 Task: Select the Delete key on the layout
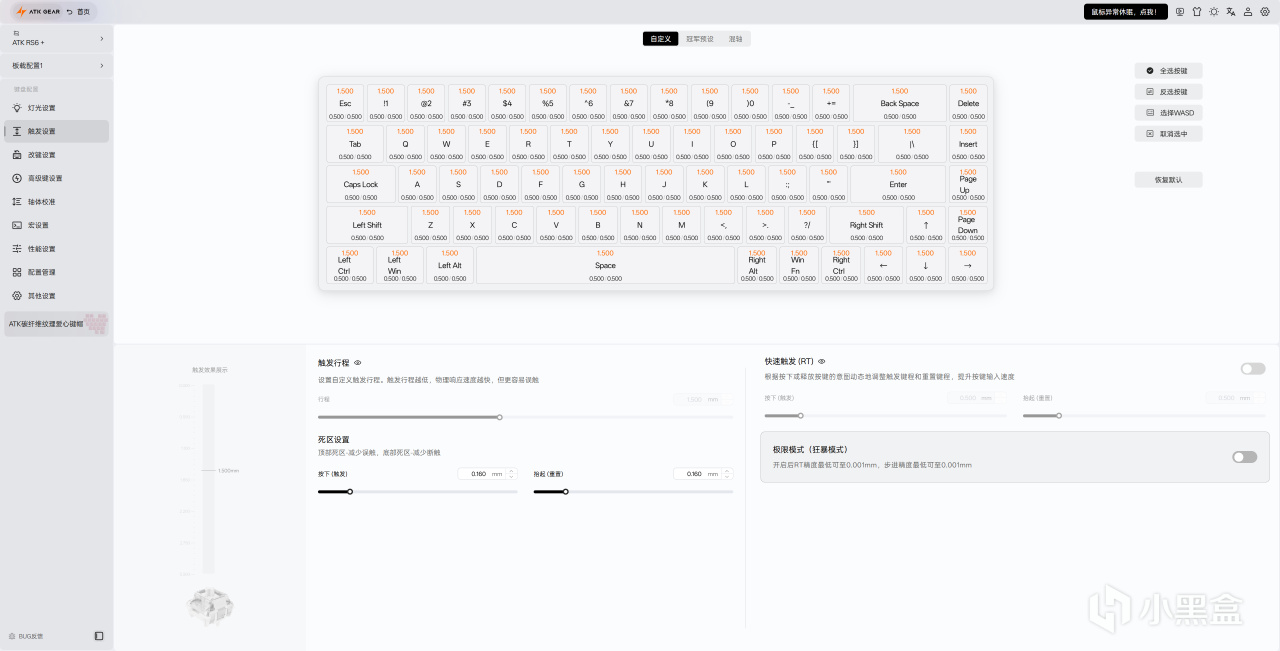point(968,103)
